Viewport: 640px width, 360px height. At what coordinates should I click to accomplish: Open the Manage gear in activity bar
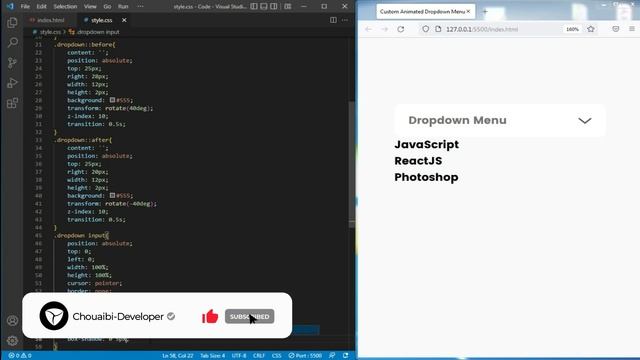(12, 340)
